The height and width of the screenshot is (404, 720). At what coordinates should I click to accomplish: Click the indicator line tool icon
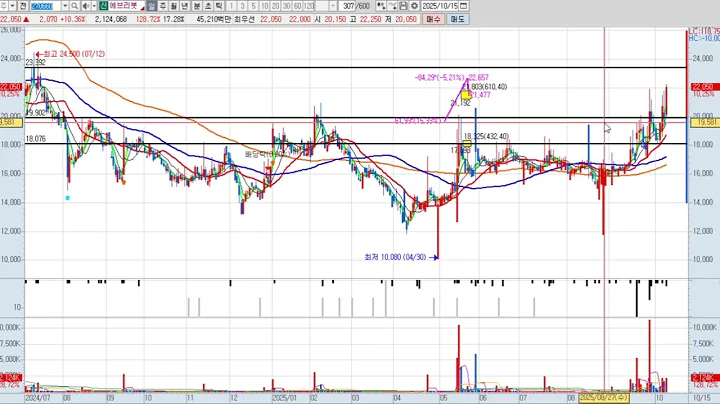click(392, 6)
